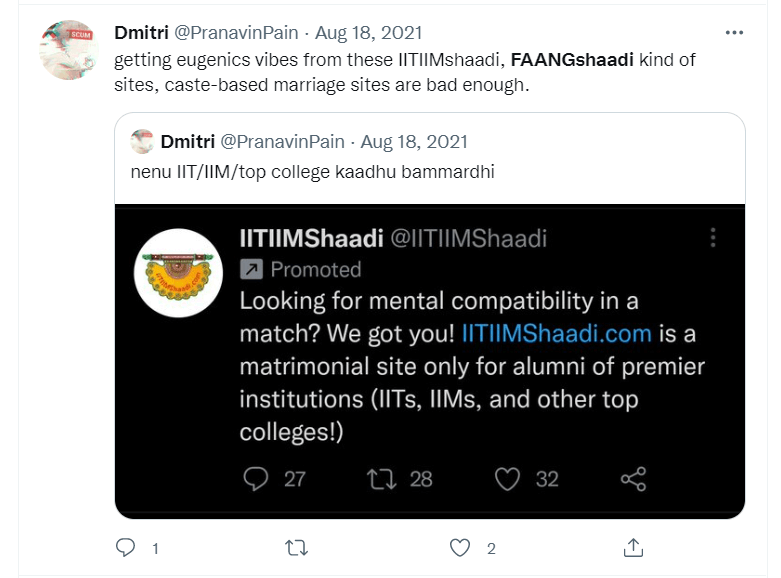Share the tweet via upload icon
The image size is (781, 578).
pyautogui.click(x=633, y=547)
